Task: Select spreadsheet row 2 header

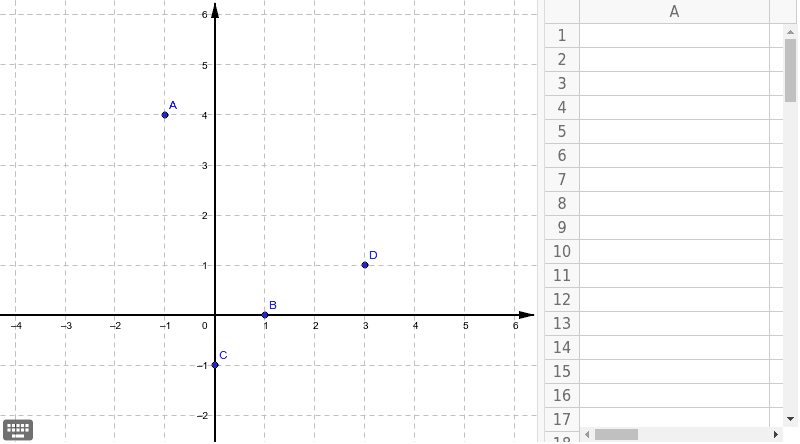Action: click(x=562, y=60)
